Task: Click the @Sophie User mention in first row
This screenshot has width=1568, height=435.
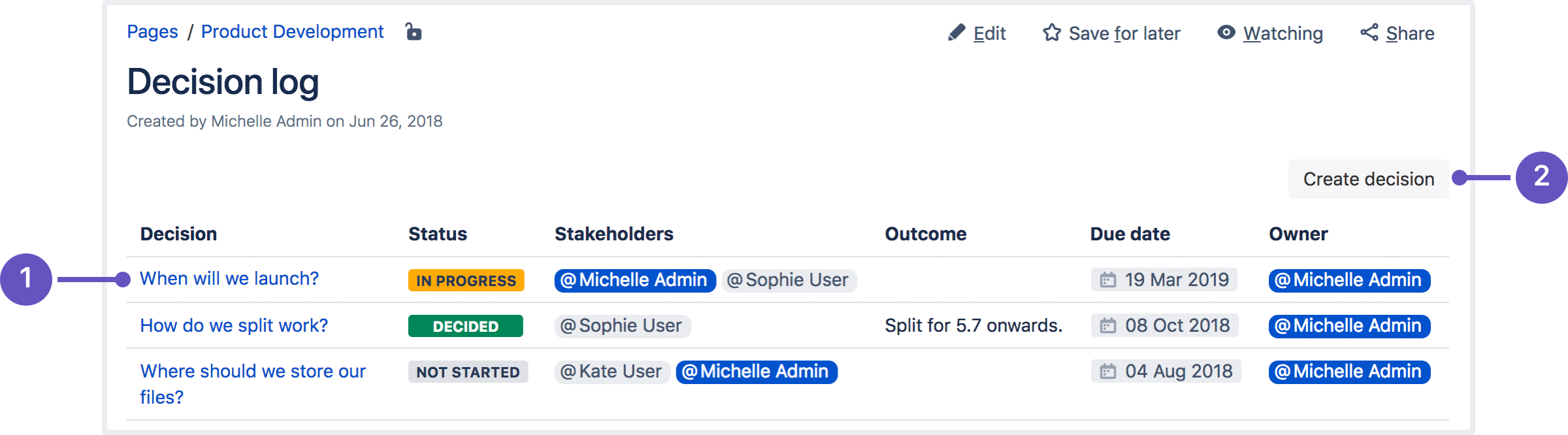Action: 789,280
